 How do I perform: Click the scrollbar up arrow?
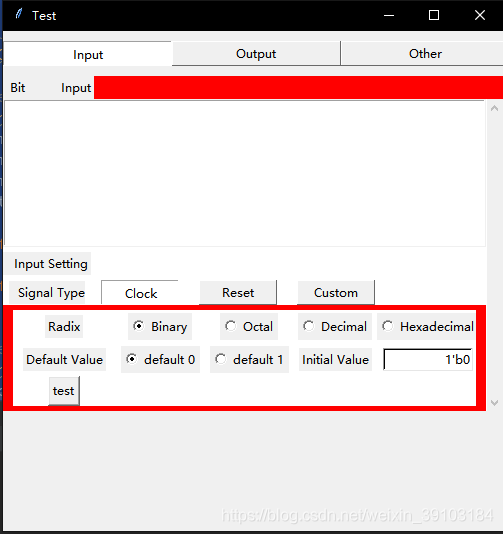coord(494,109)
